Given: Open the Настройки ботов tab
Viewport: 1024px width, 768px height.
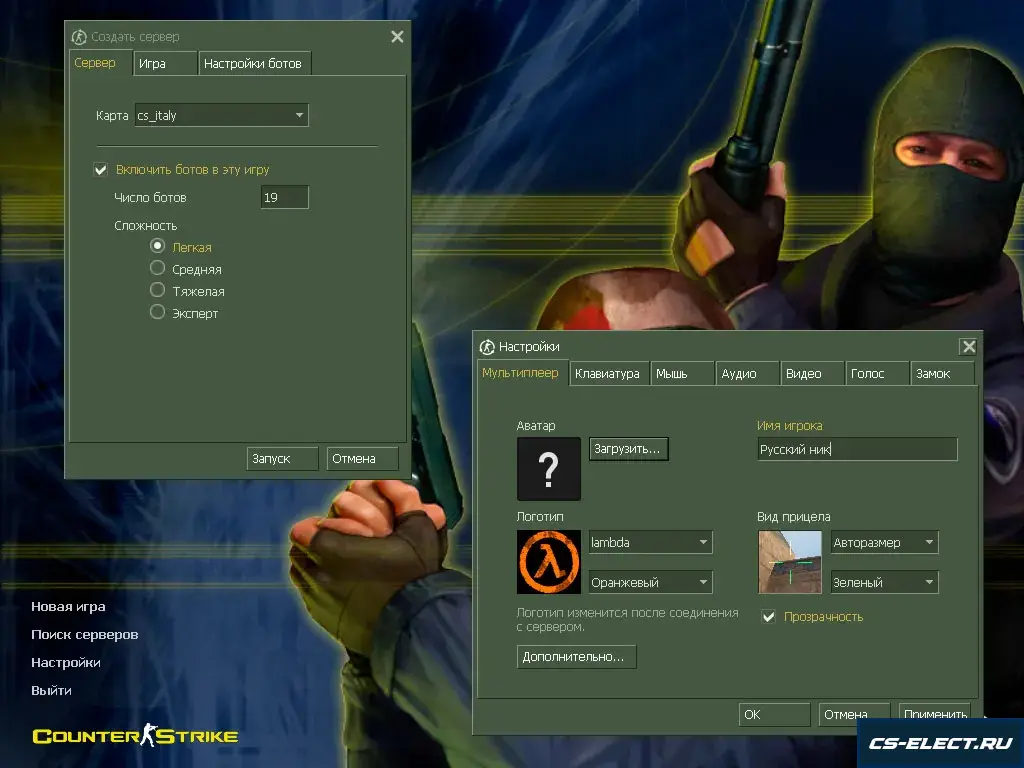Looking at the screenshot, I should [255, 64].
